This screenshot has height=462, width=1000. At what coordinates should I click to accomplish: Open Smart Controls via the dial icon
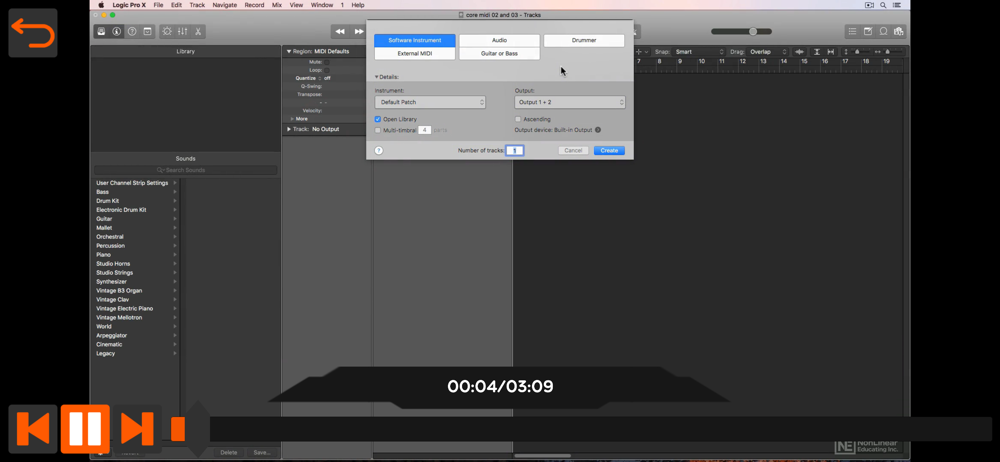[x=167, y=32]
